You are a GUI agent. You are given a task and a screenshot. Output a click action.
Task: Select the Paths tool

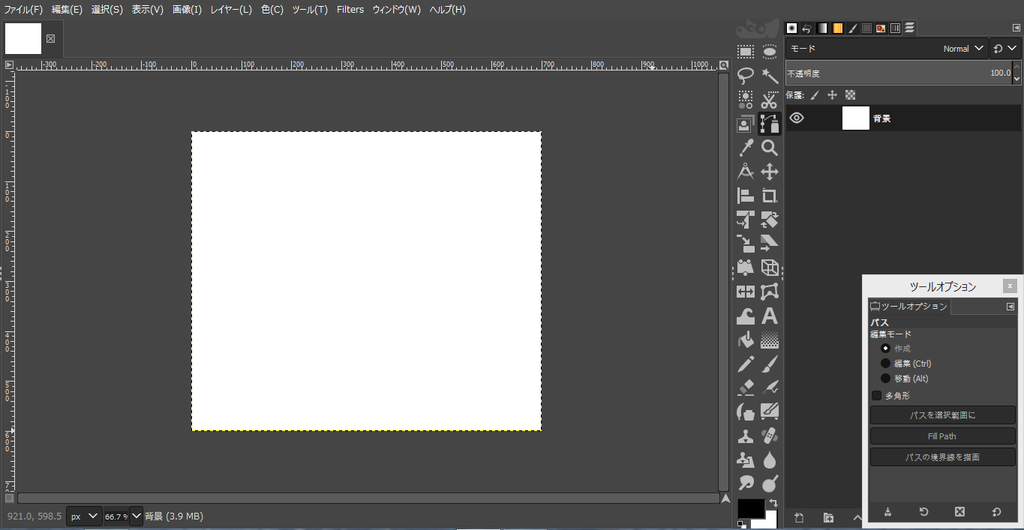[770, 124]
